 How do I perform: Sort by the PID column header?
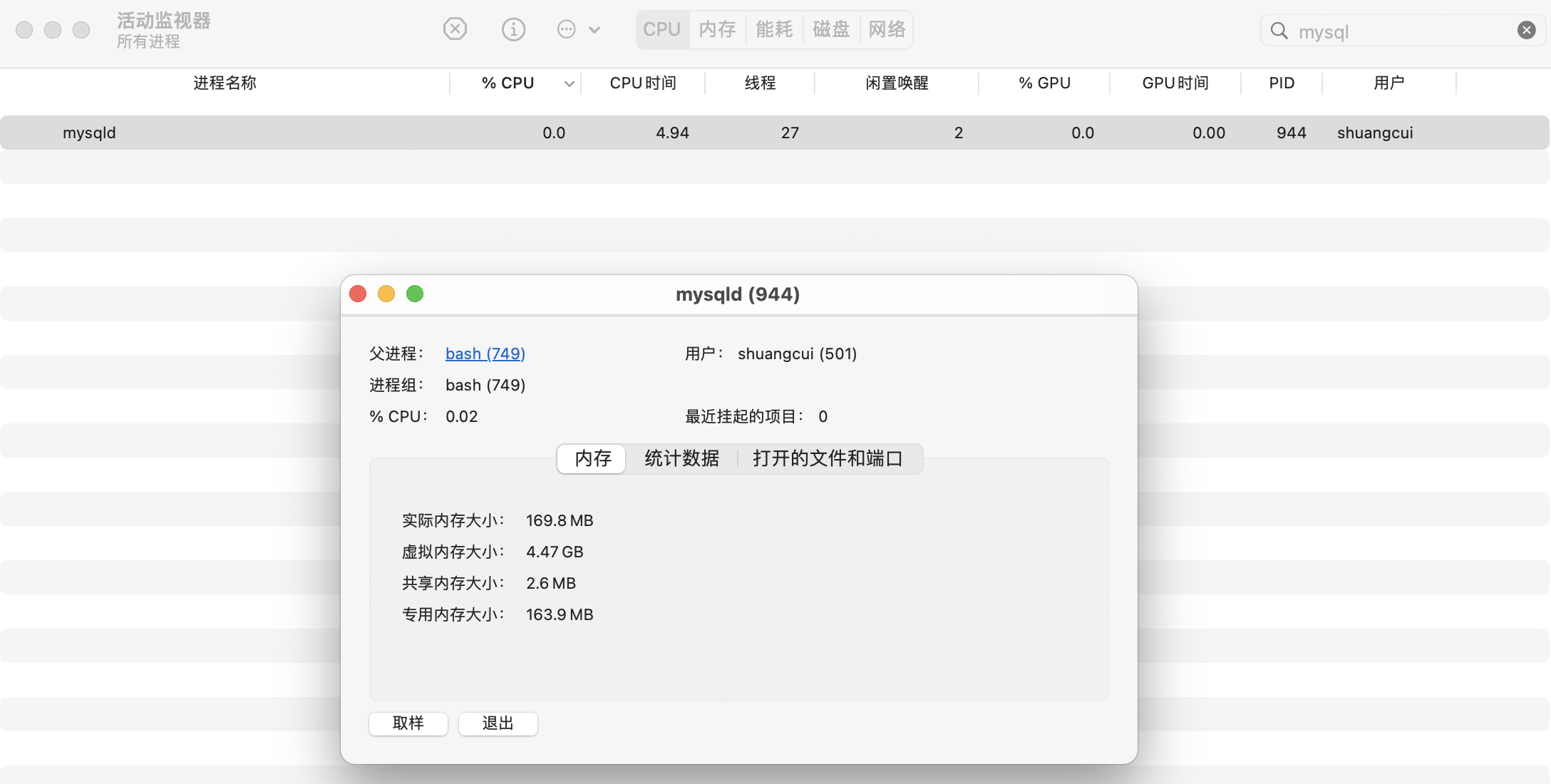1281,83
